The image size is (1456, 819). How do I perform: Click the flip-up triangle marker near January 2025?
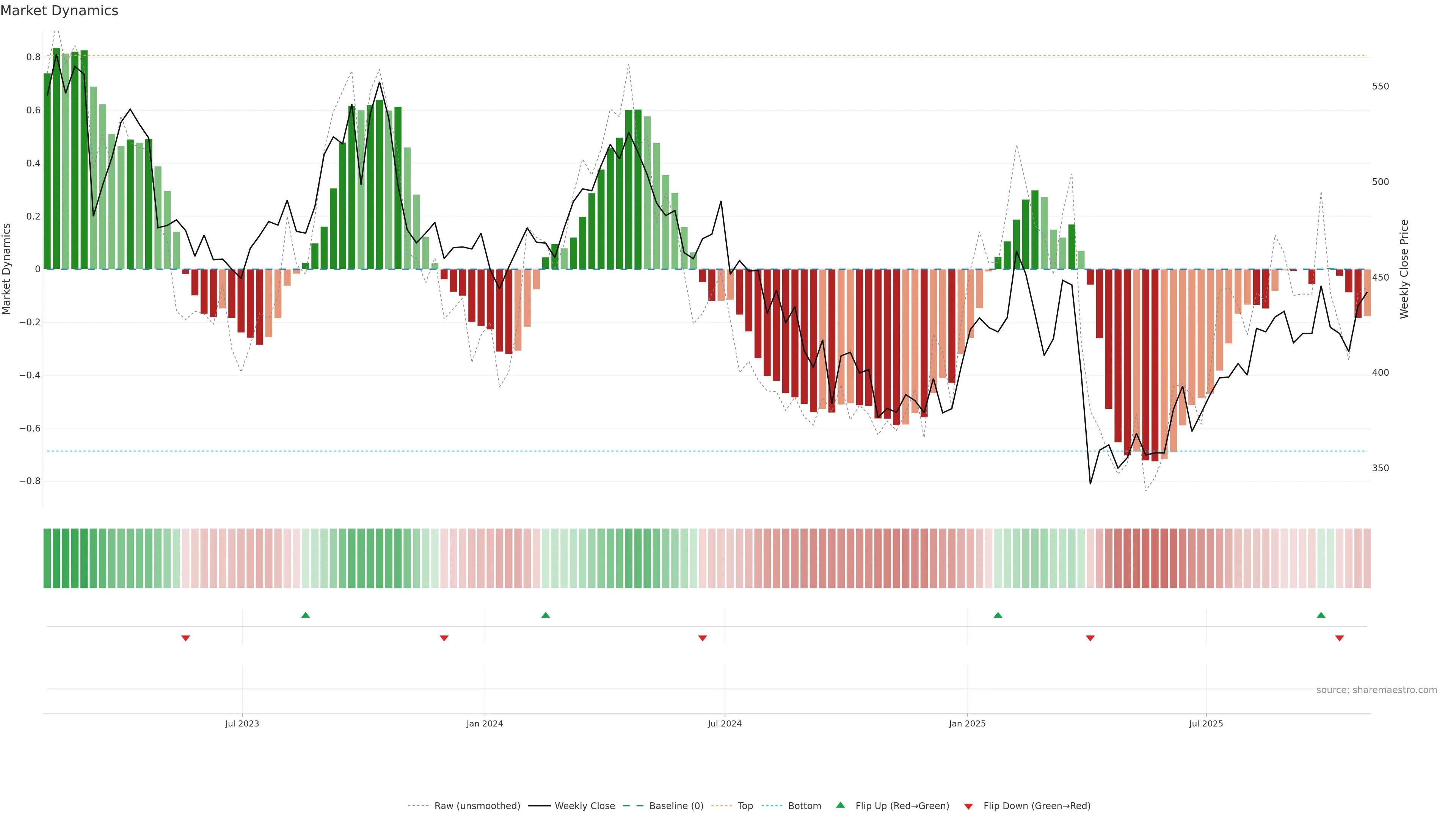click(998, 615)
